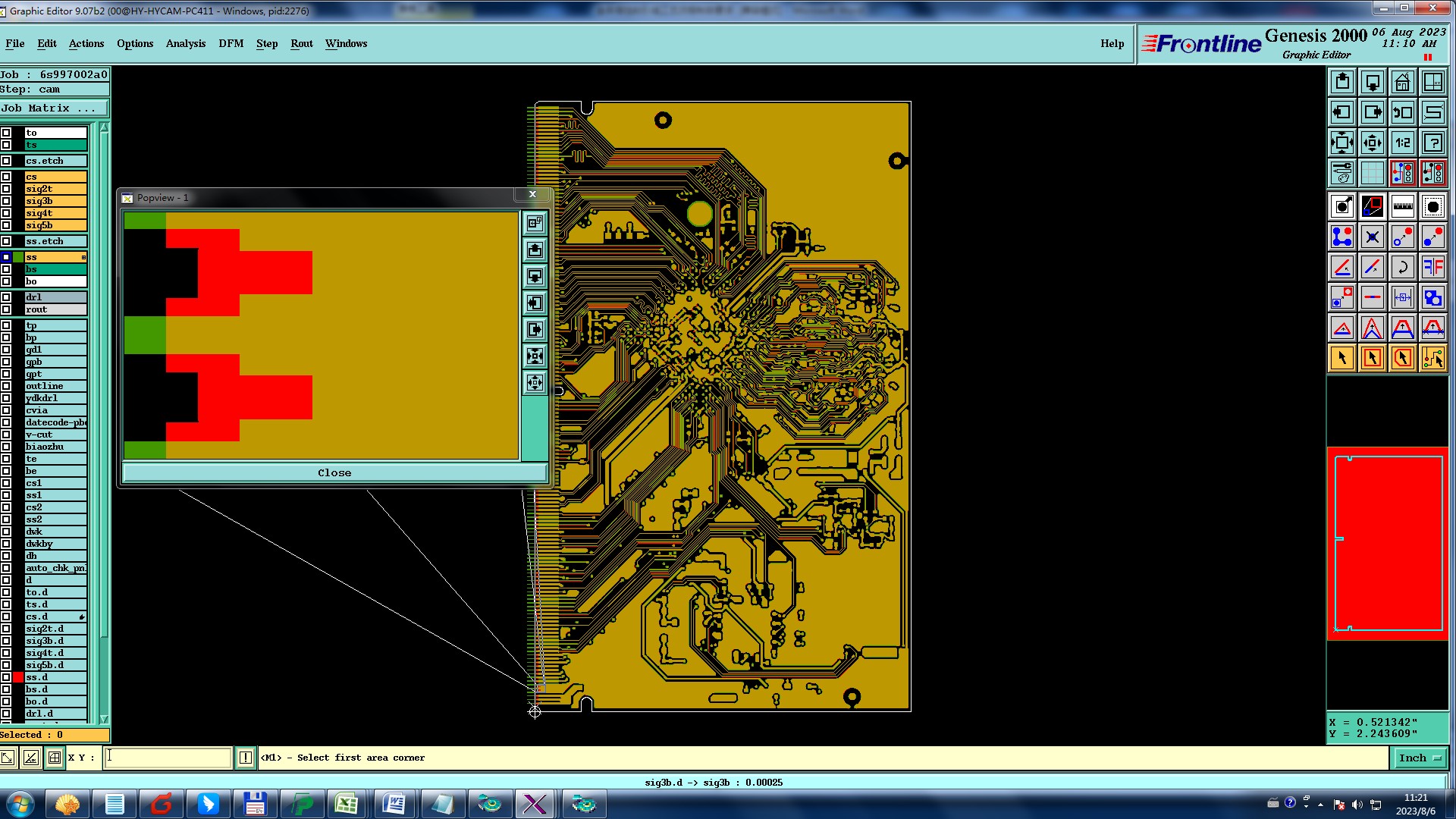Click the mirror FF icon
1456x819 pixels.
pos(1432,267)
